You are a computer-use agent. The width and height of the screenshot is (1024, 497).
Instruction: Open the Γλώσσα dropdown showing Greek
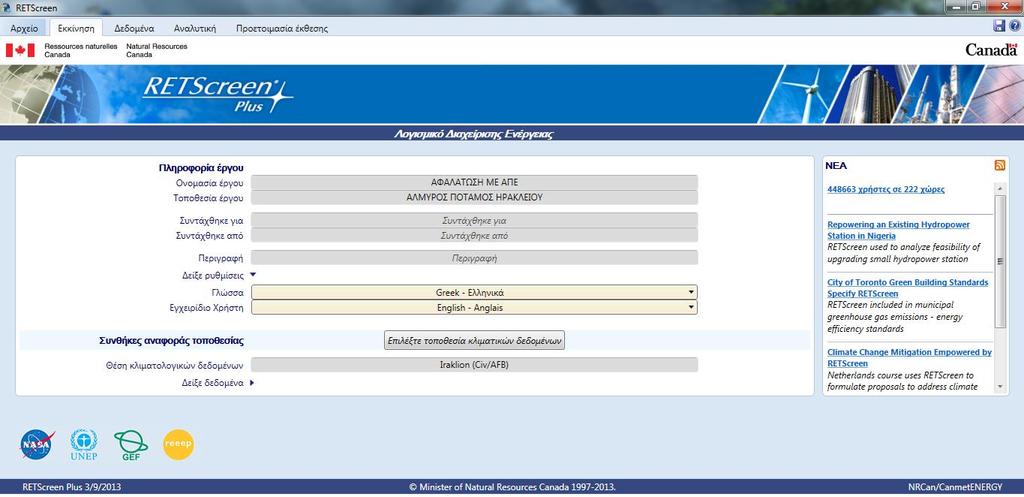tap(474, 293)
